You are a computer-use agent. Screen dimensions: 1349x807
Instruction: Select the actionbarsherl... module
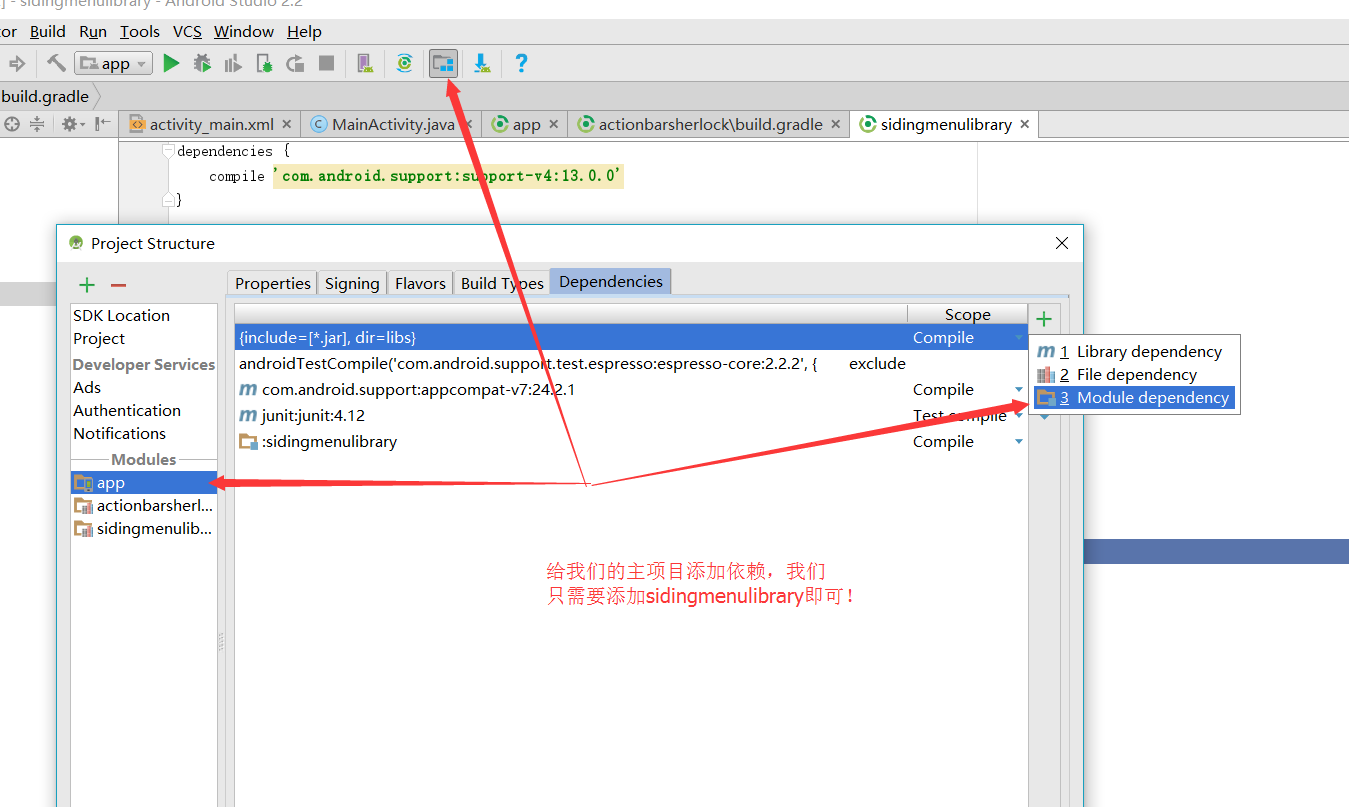tap(144, 506)
